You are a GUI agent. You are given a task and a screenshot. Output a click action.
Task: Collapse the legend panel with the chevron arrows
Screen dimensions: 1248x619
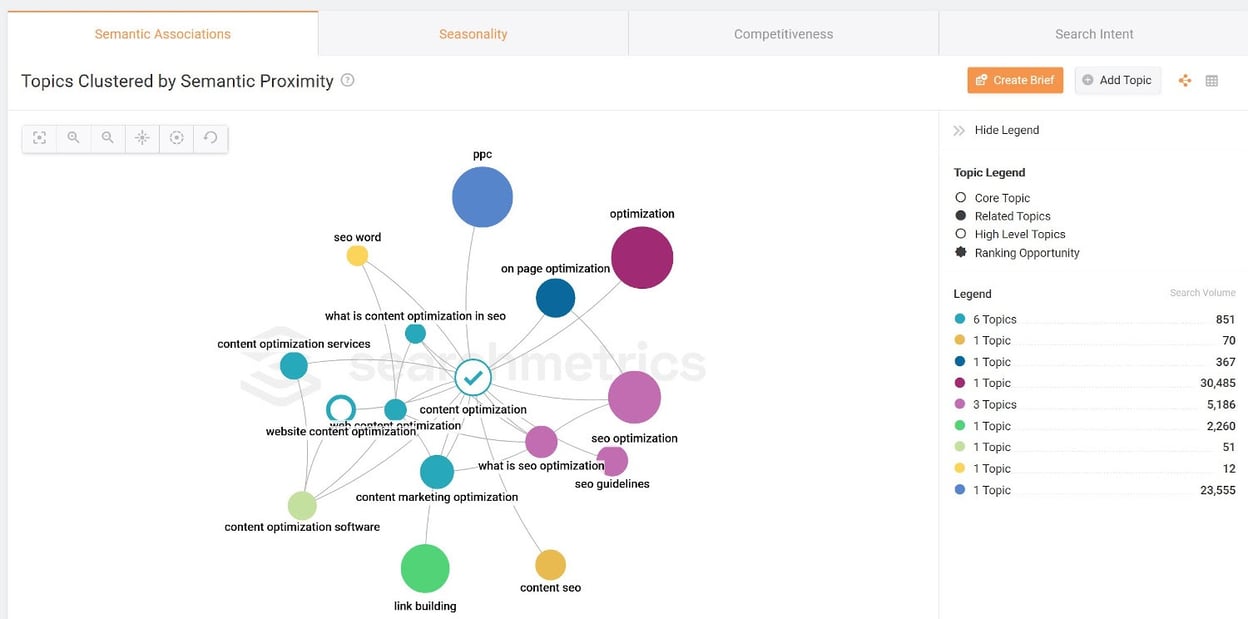(x=957, y=129)
